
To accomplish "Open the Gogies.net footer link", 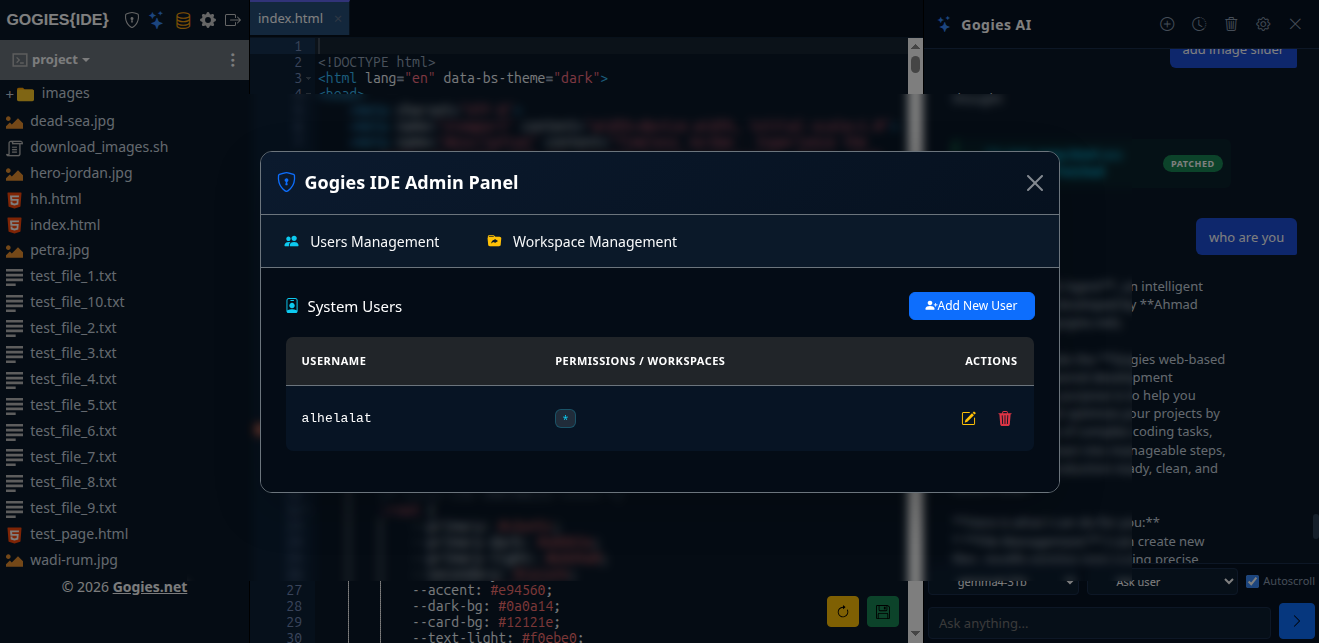I will (150, 587).
